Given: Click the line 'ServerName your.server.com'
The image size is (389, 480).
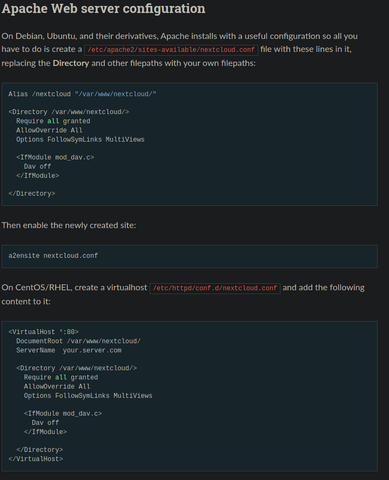Looking at the screenshot, I should point(69,350).
